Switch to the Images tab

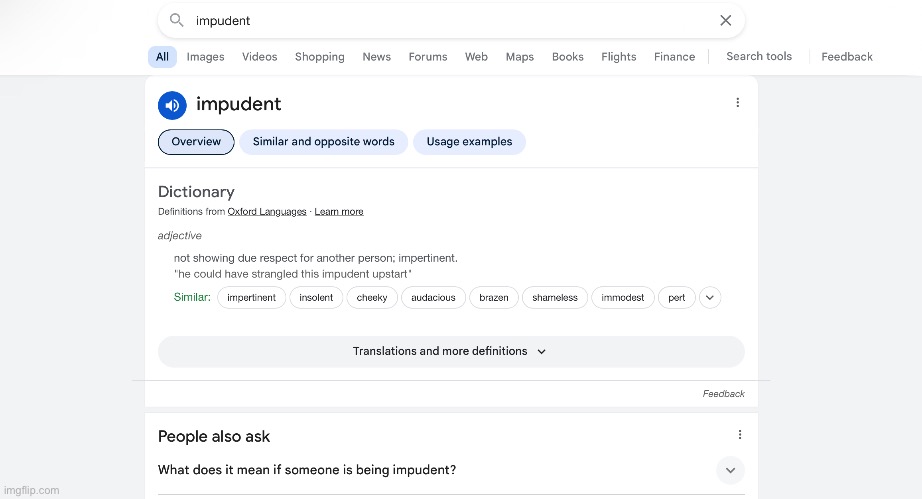(205, 57)
